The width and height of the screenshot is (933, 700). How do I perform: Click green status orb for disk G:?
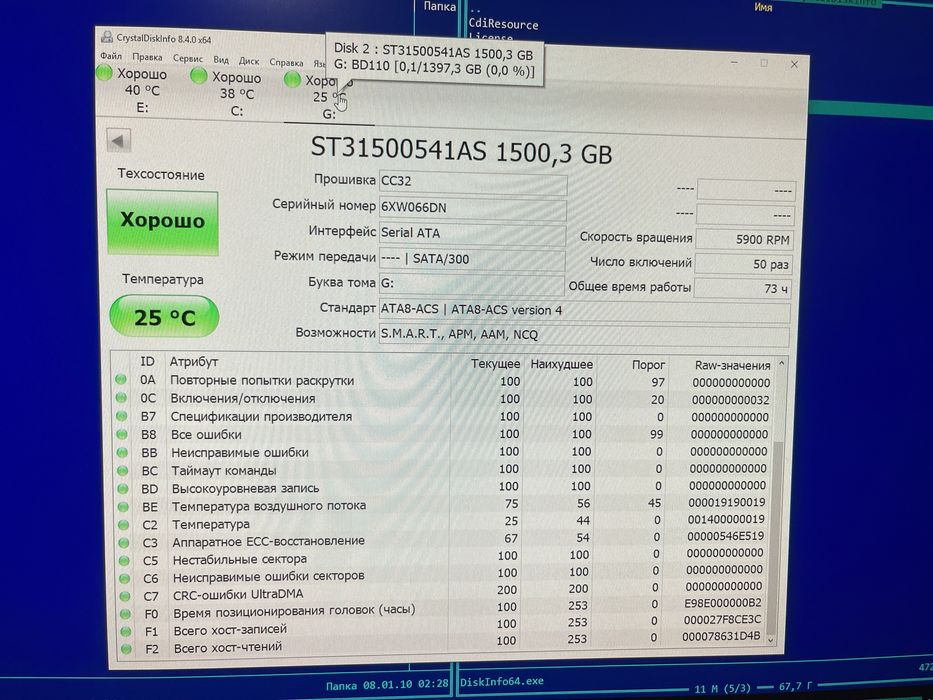point(292,79)
